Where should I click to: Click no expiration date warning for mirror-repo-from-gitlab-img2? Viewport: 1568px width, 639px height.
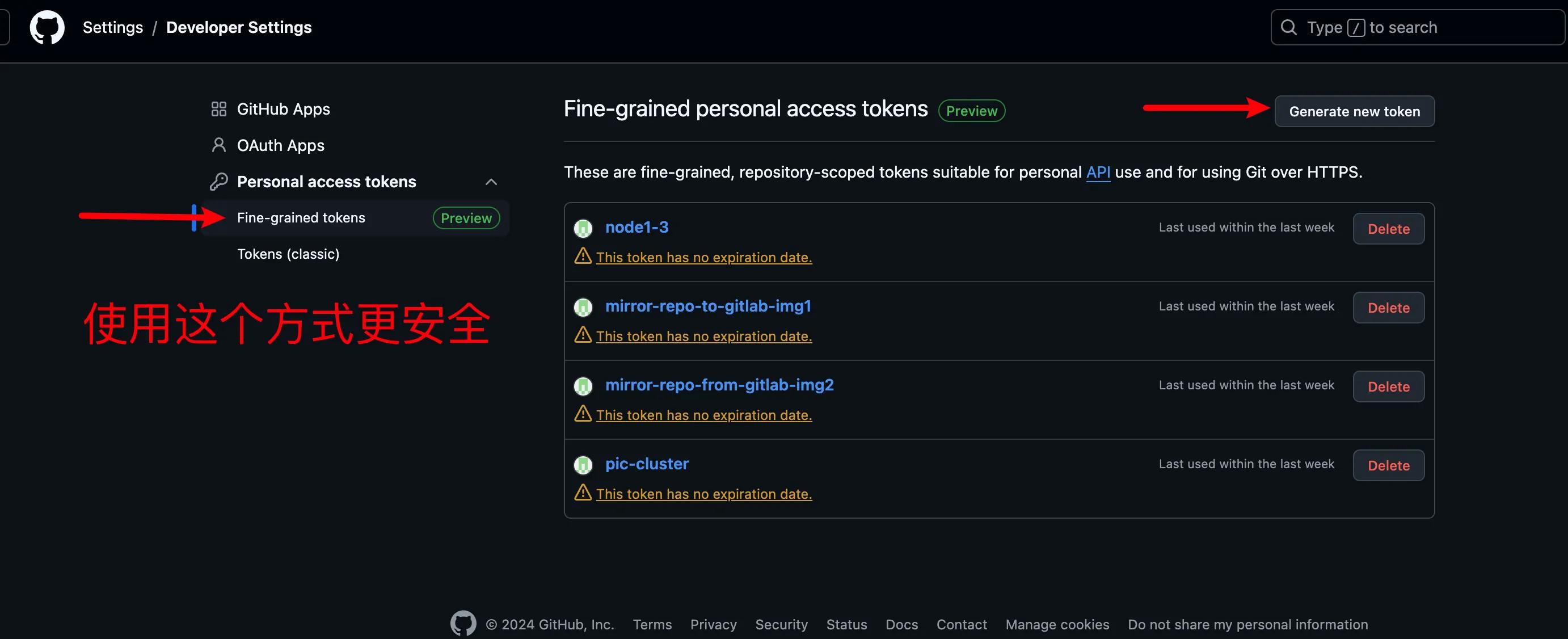(x=704, y=415)
